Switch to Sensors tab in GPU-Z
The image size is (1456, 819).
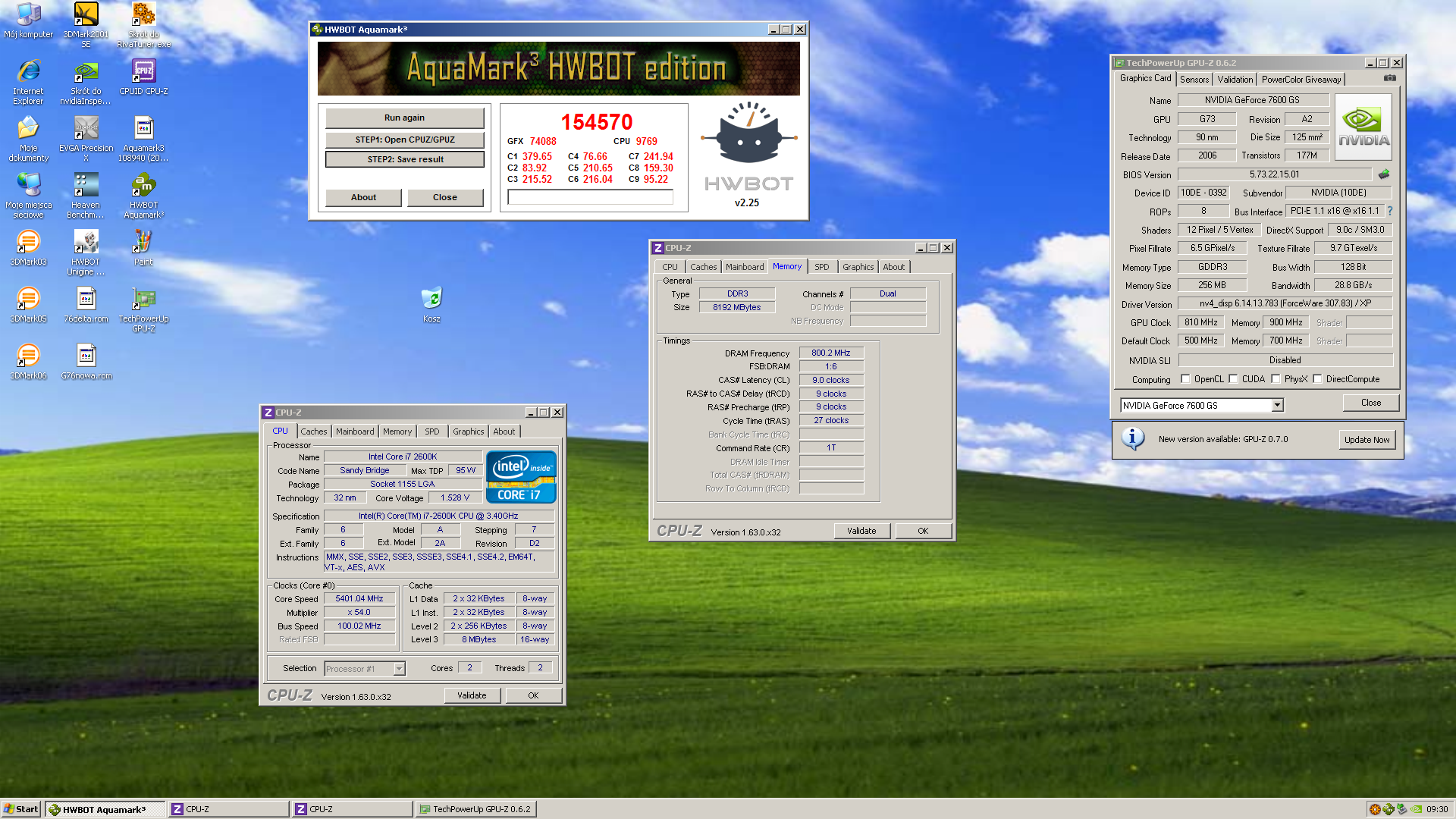[x=1194, y=80]
